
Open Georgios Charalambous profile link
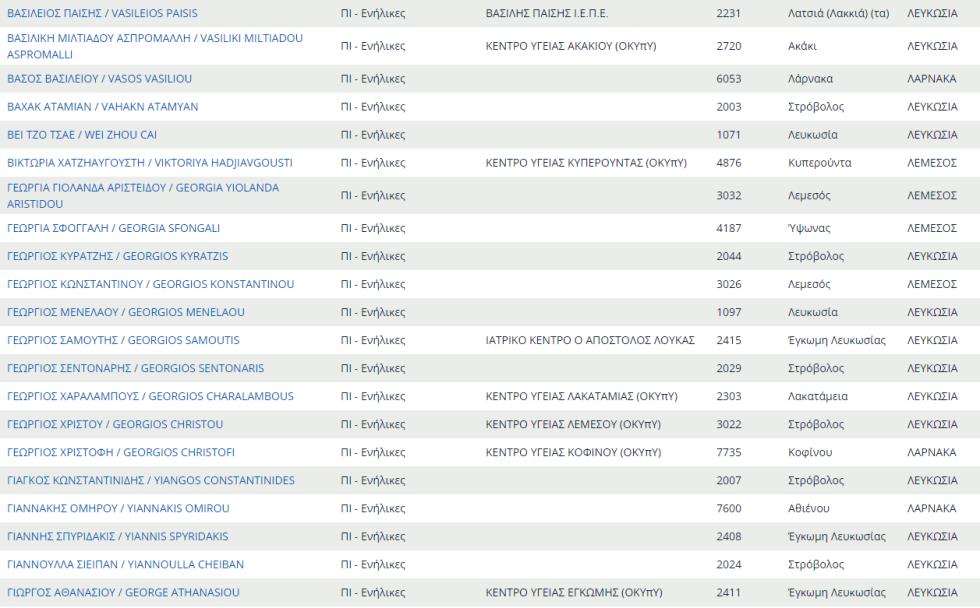[150, 396]
